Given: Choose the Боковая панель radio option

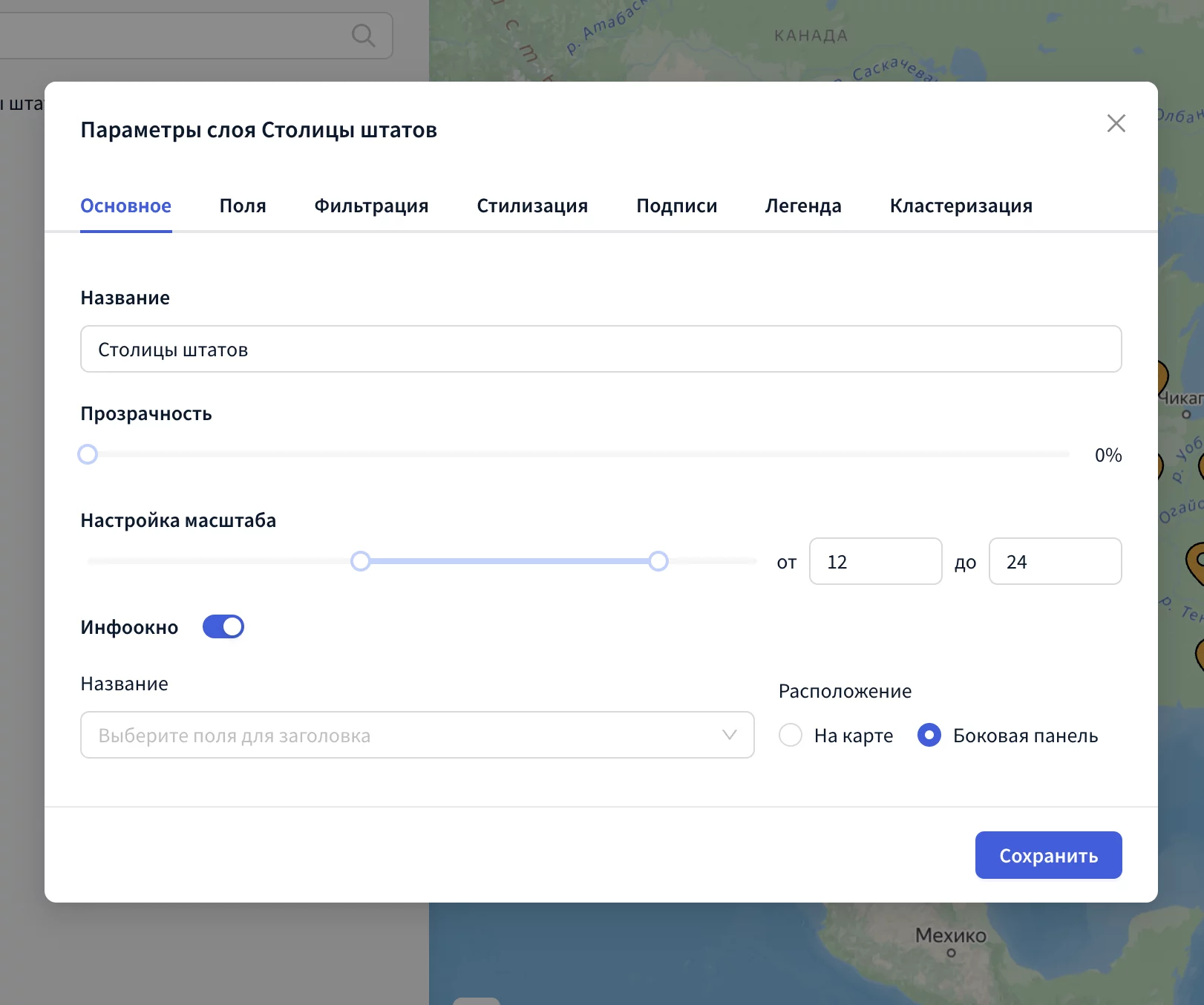Looking at the screenshot, I should click(929, 735).
